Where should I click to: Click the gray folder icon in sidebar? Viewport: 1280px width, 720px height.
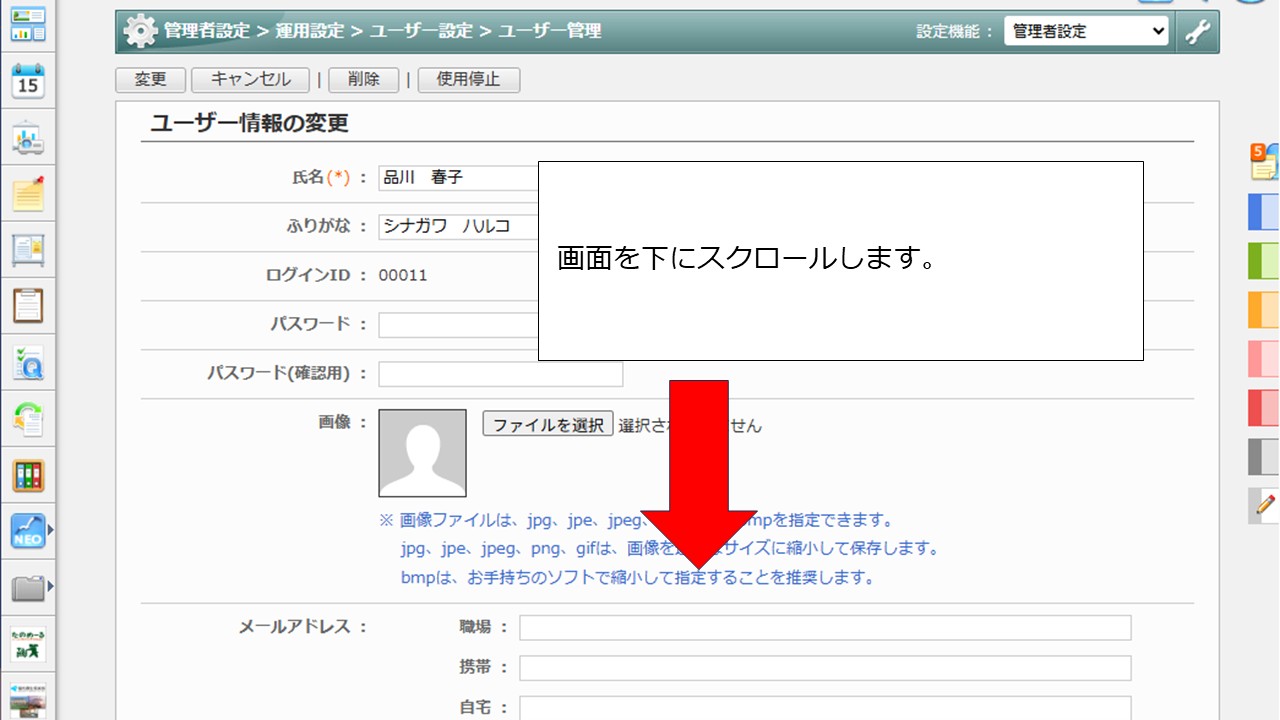pos(27,587)
